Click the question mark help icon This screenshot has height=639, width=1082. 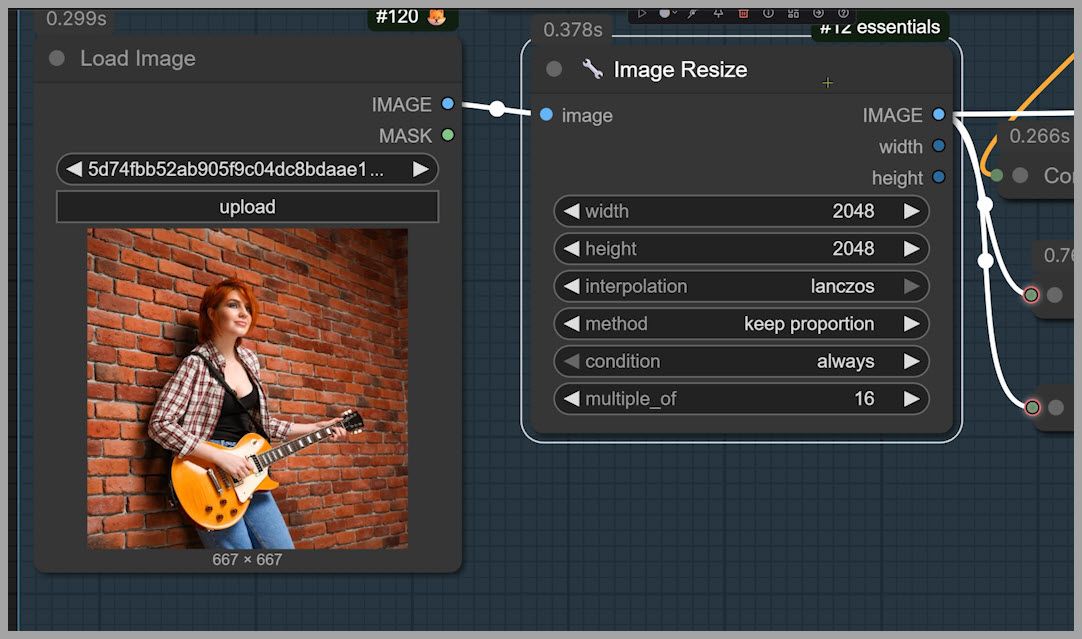[843, 13]
